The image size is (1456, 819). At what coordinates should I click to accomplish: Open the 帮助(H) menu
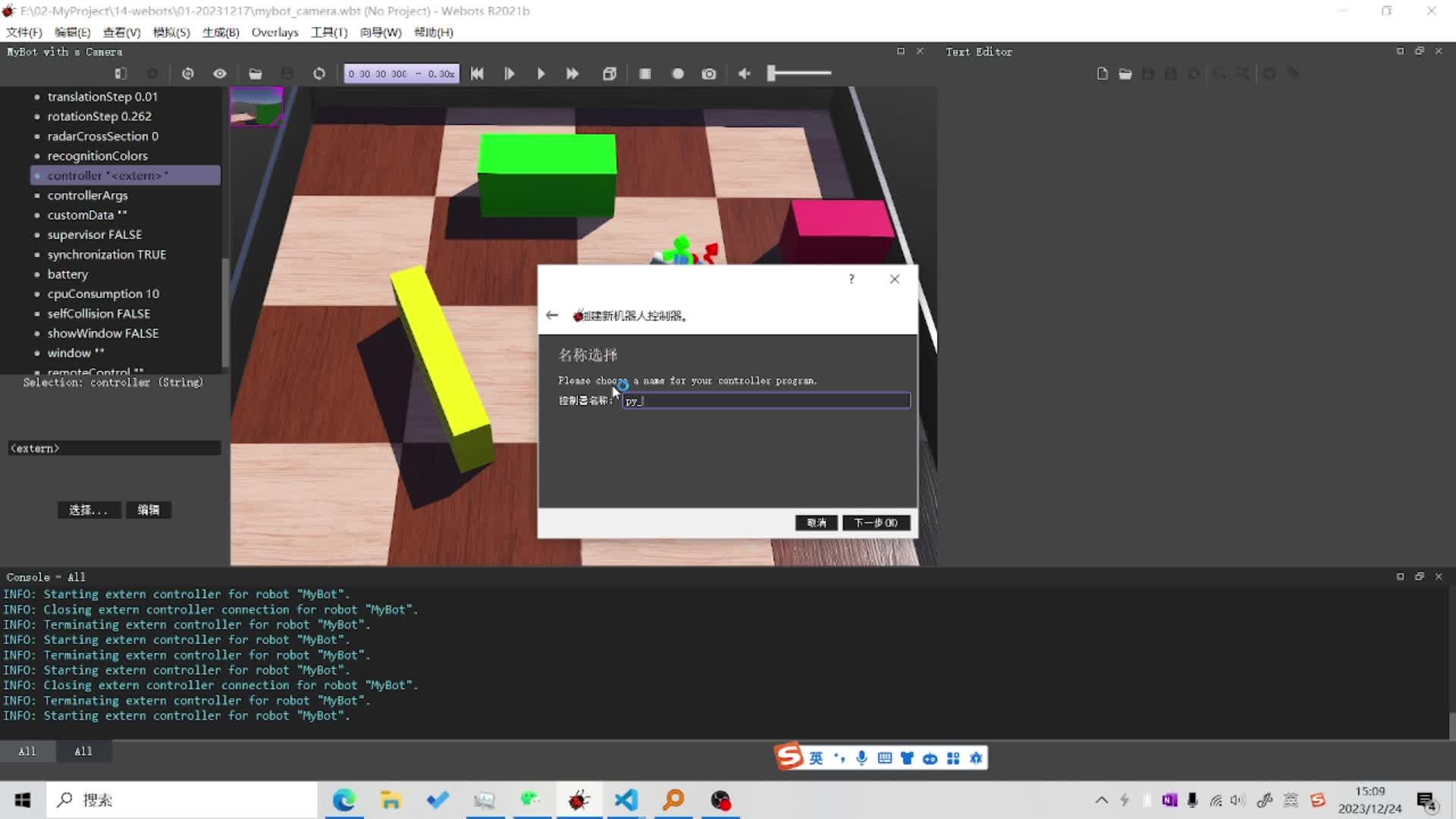click(x=434, y=32)
